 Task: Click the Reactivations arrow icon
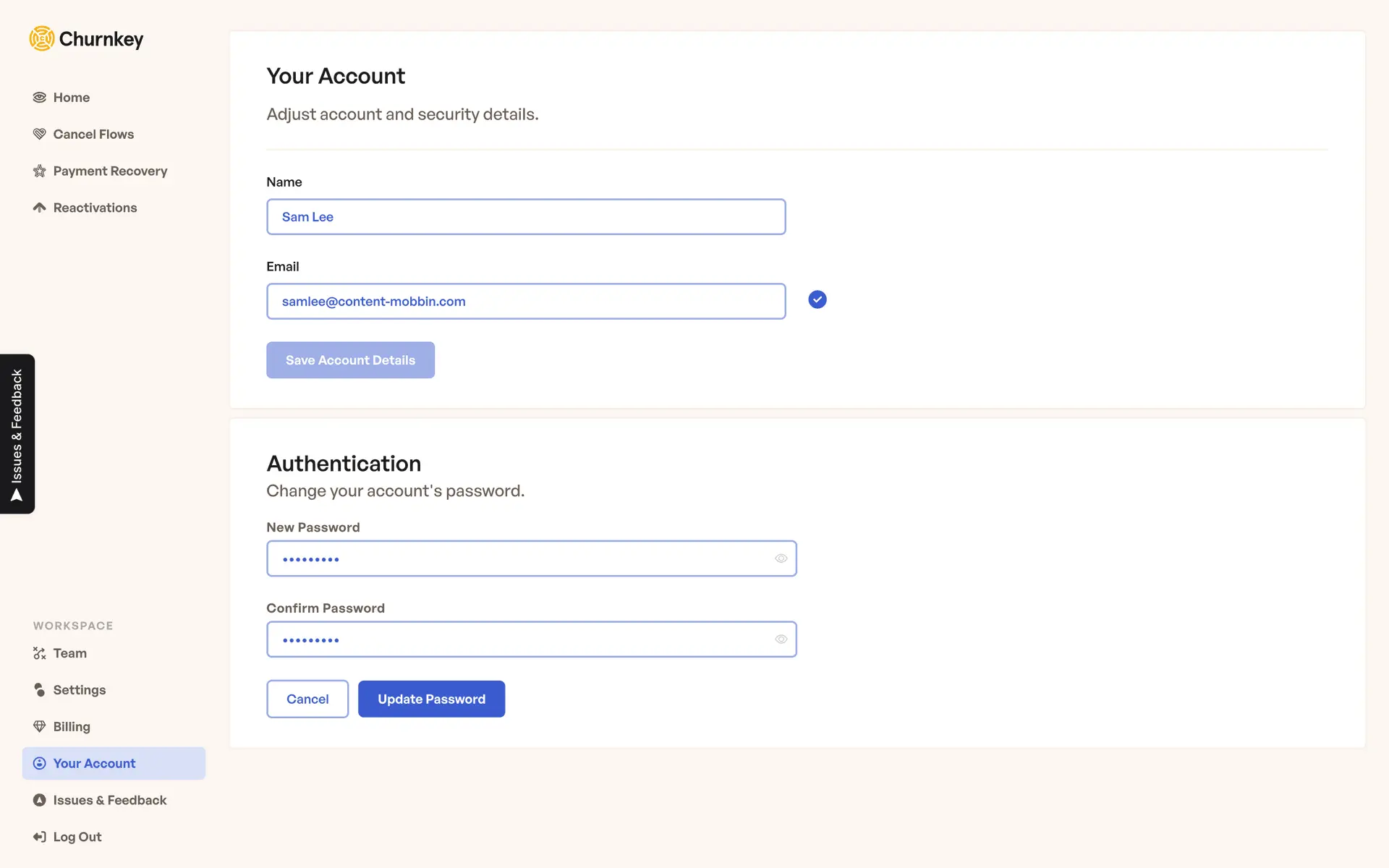[40, 208]
